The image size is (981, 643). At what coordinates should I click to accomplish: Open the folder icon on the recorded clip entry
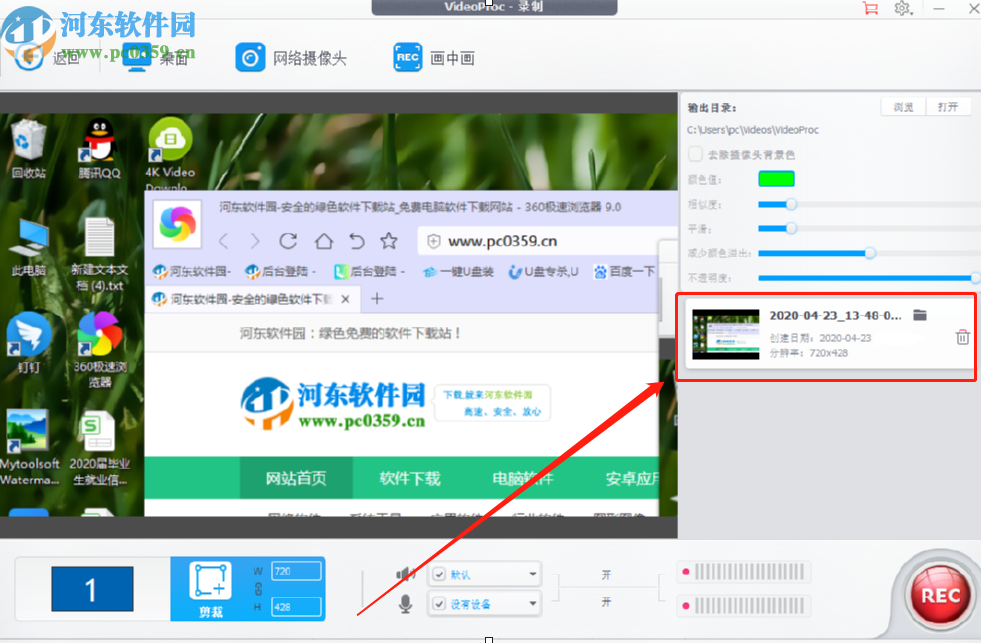919,313
